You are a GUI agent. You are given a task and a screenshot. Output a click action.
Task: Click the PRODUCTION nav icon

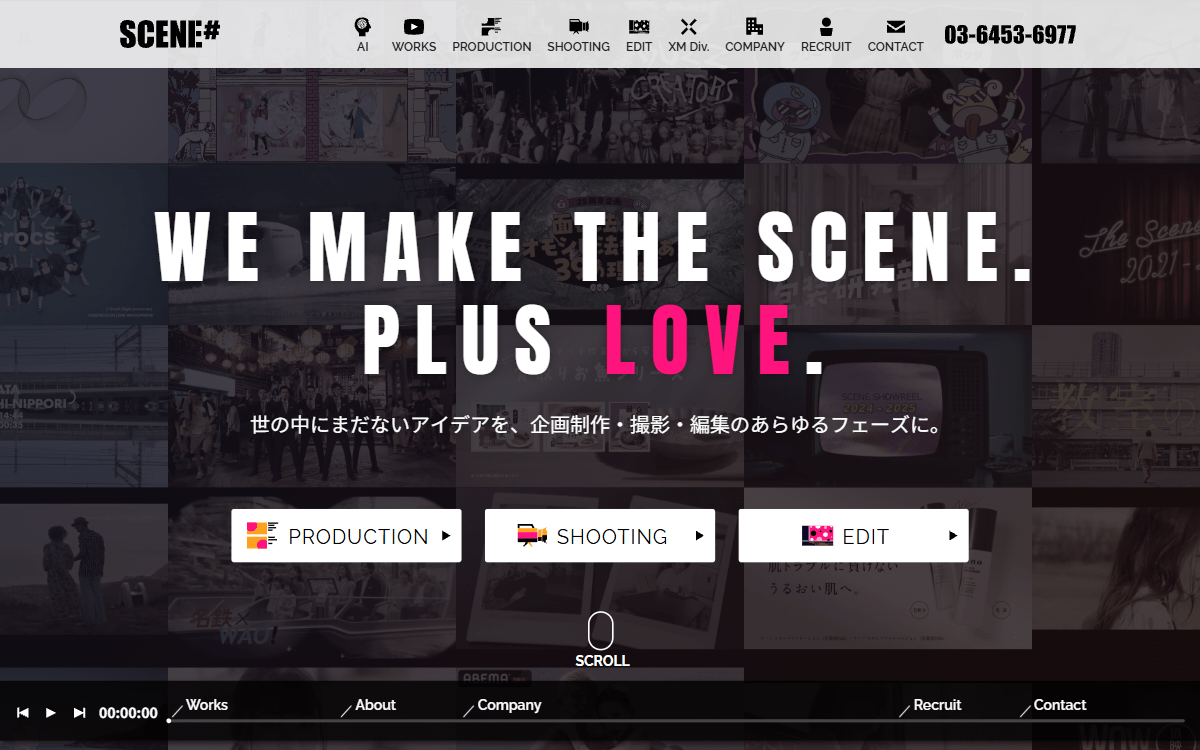coord(491,27)
